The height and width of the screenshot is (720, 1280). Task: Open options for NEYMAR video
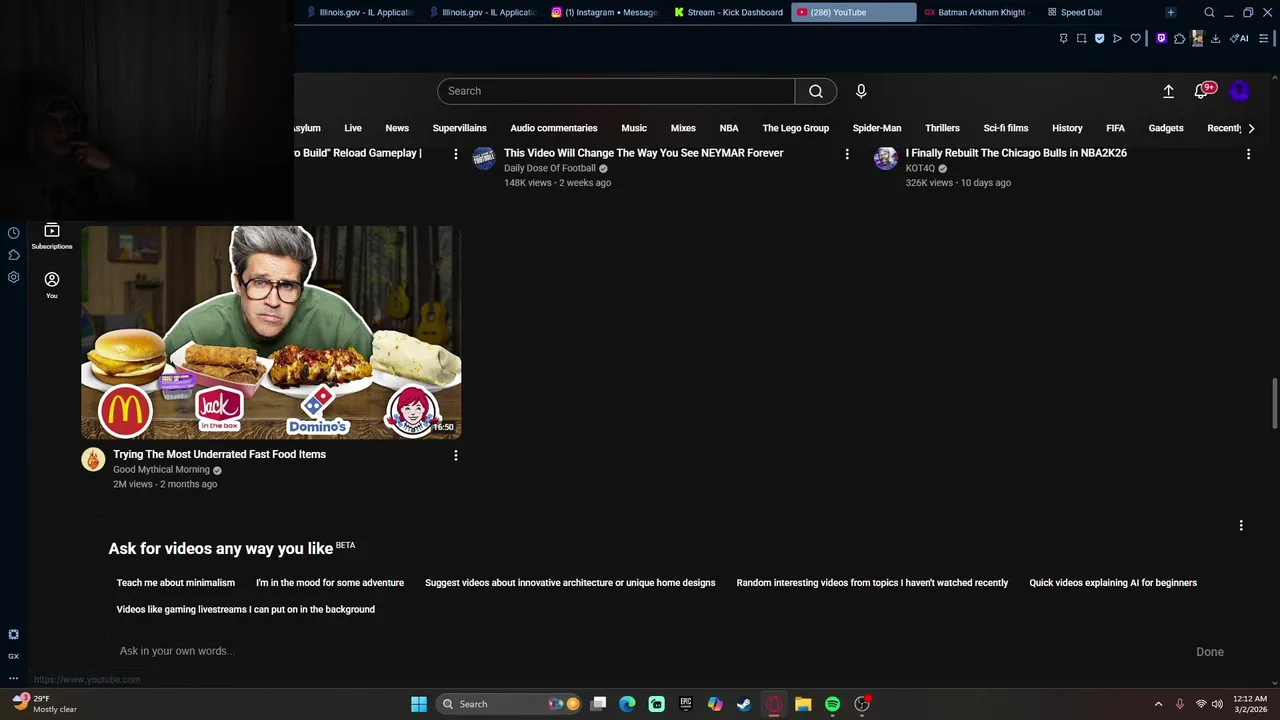[x=847, y=154]
